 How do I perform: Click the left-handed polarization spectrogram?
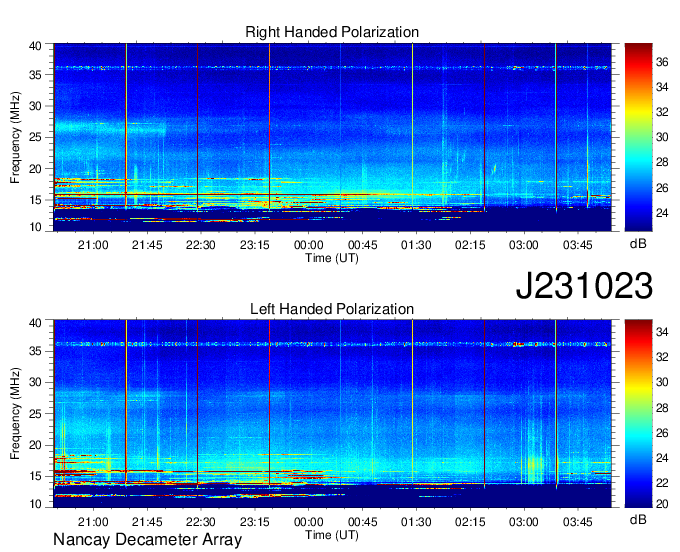332,414
